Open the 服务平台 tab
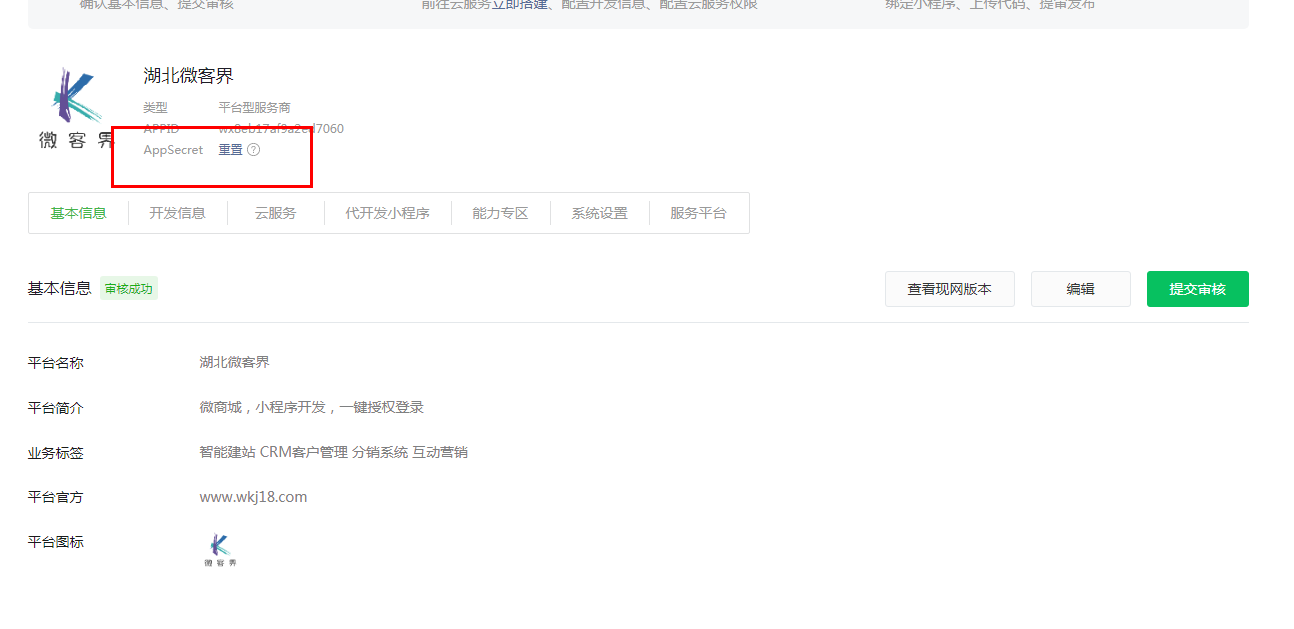 coord(699,213)
